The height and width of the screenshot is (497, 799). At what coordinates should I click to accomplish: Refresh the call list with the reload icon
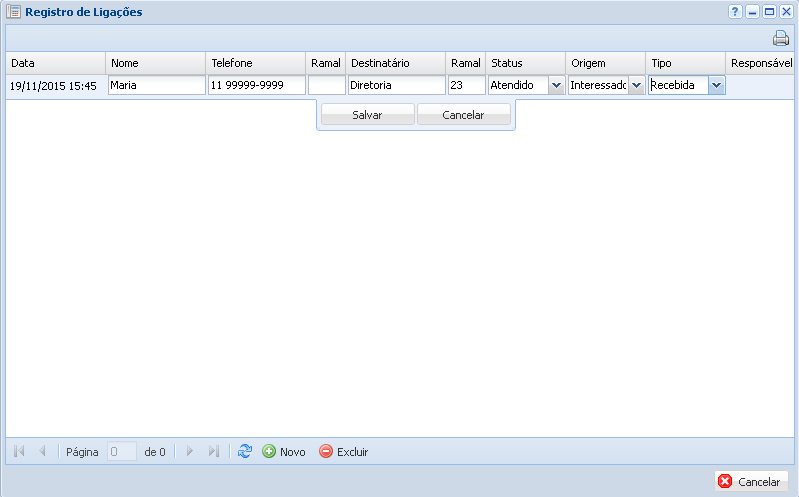tap(245, 452)
